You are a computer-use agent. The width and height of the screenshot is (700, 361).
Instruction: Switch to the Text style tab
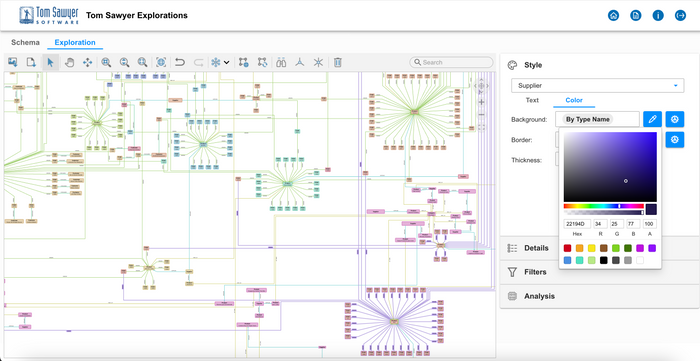click(x=532, y=100)
